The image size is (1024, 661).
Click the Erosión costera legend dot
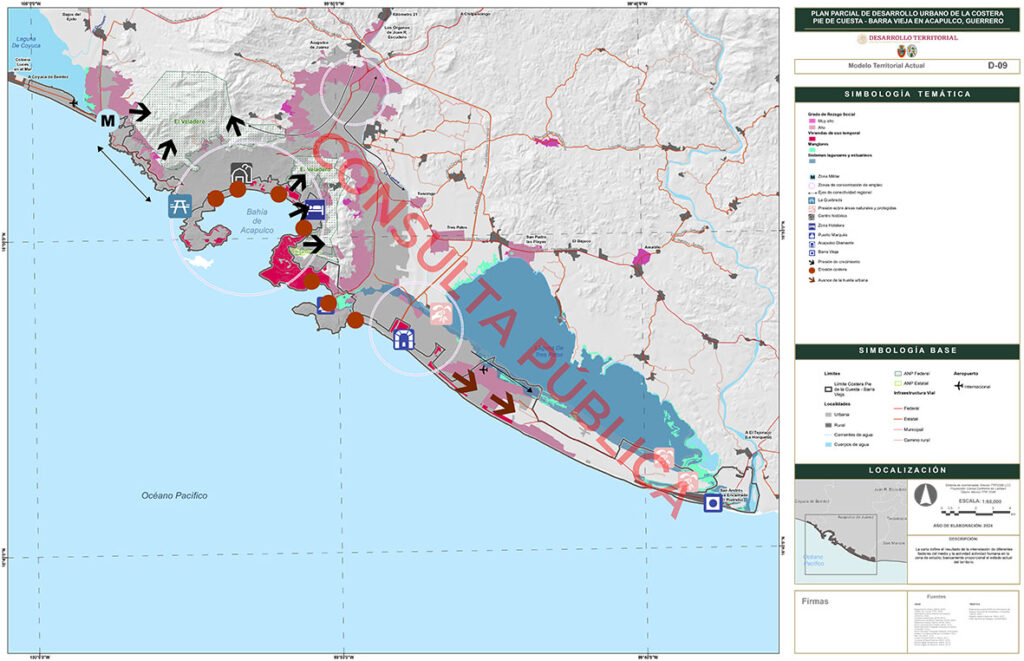pyautogui.click(x=811, y=271)
